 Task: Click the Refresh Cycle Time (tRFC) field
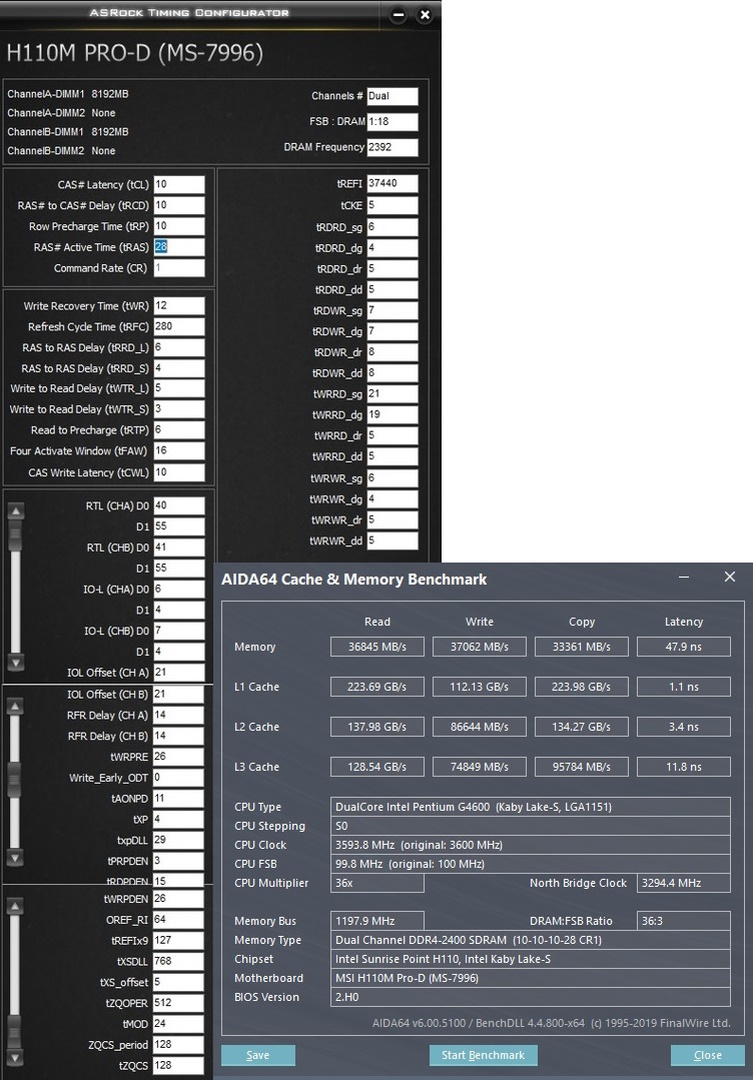tap(179, 326)
